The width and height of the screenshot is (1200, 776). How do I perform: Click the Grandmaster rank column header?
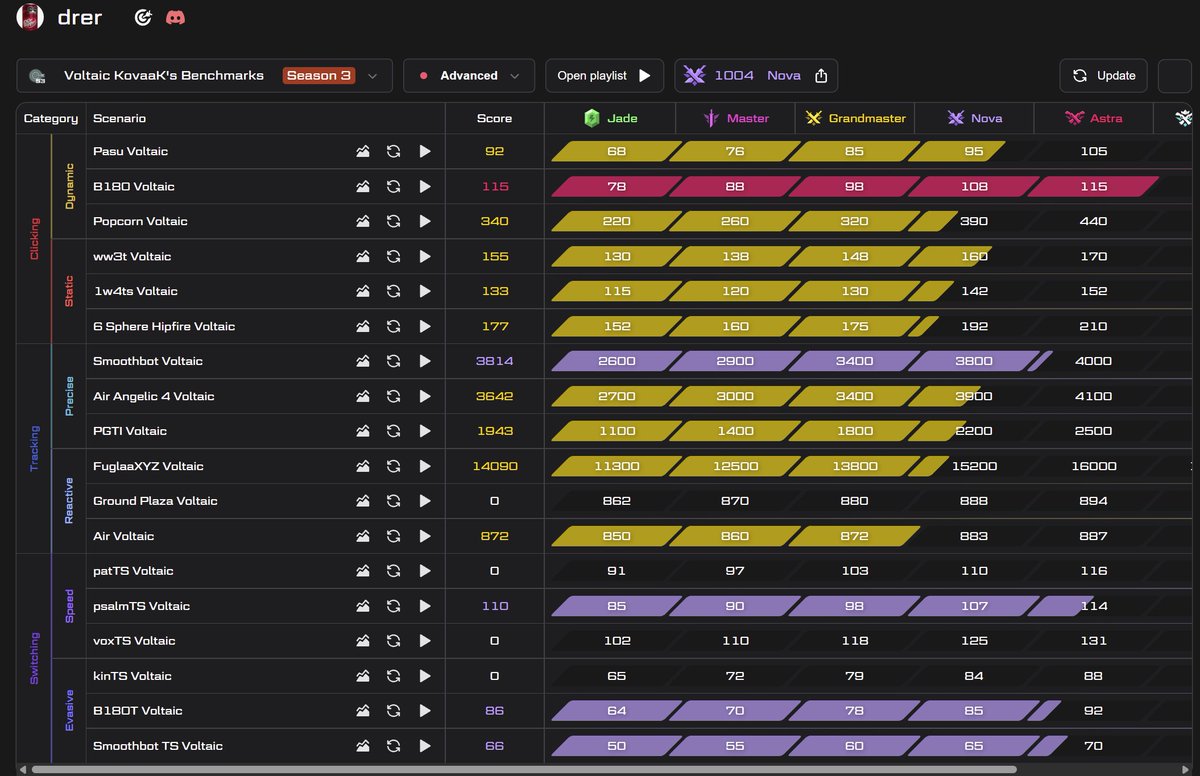(x=855, y=118)
